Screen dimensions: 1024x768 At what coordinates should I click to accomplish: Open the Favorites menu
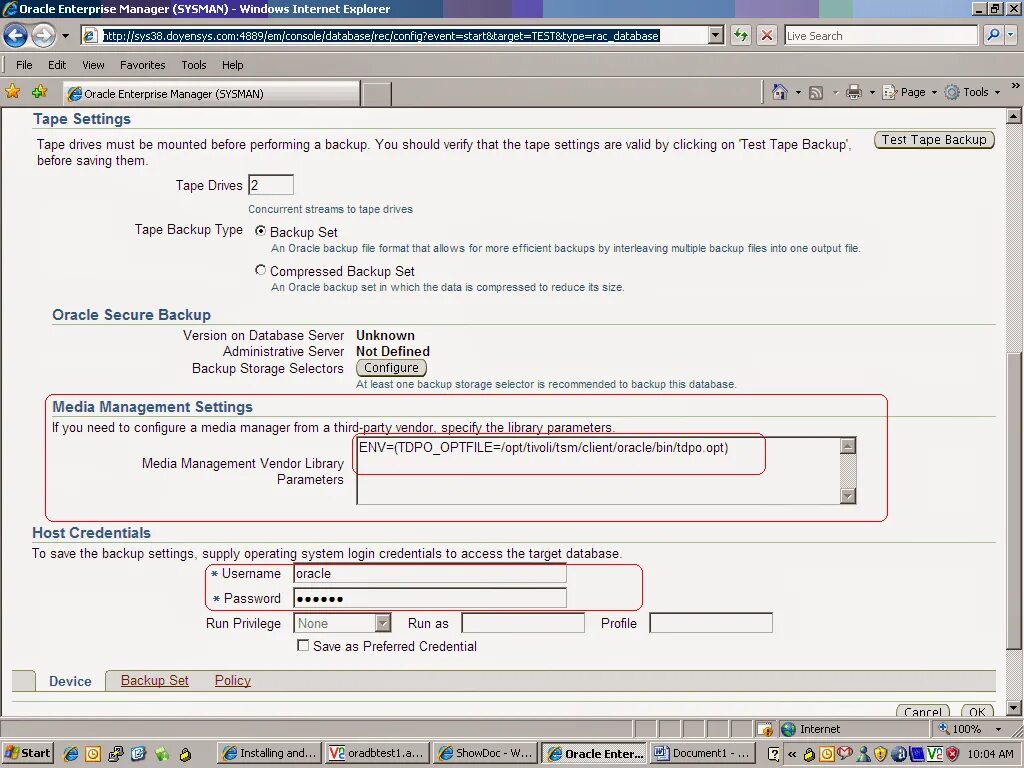tap(142, 65)
